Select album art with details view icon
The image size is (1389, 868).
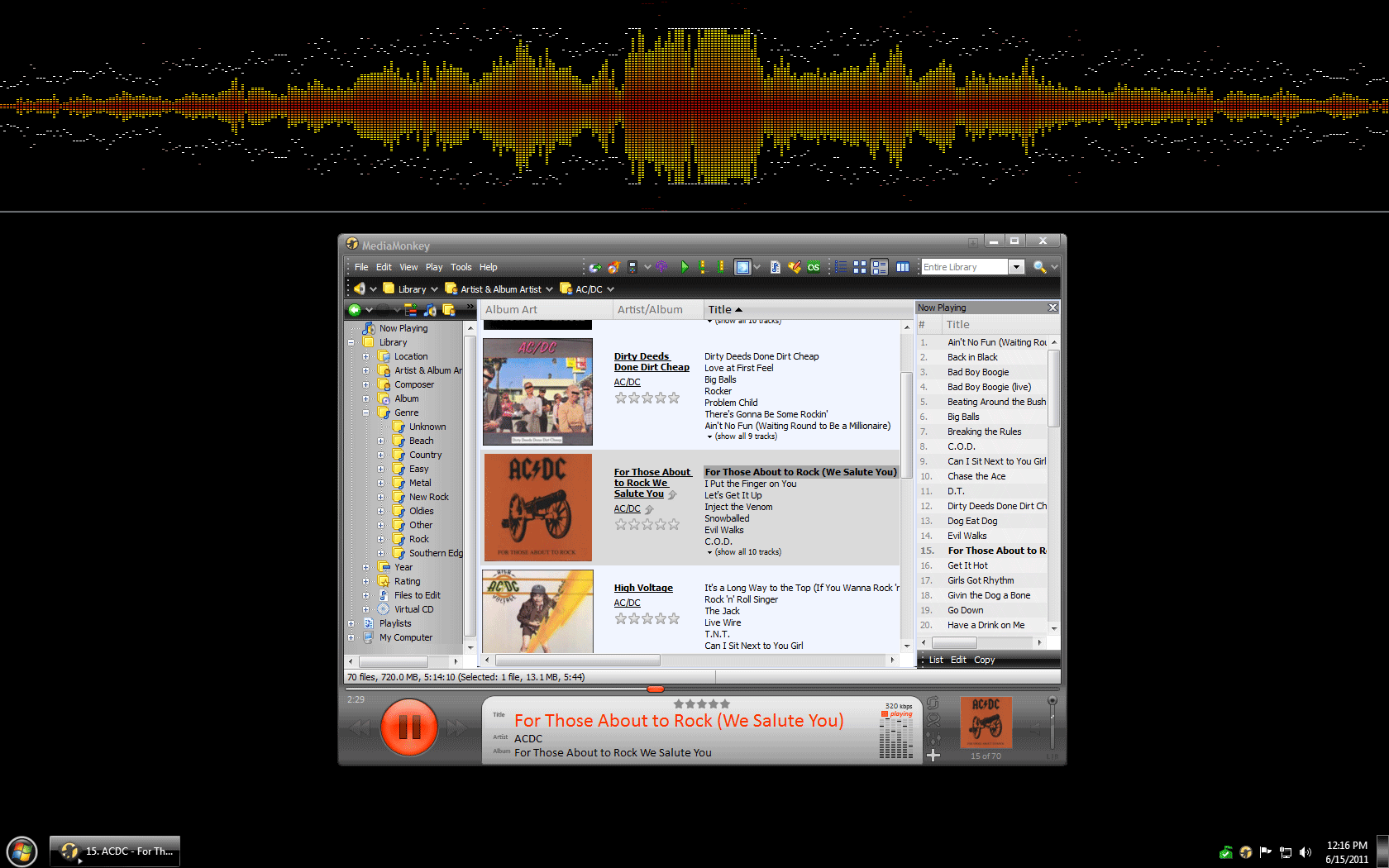(x=880, y=267)
